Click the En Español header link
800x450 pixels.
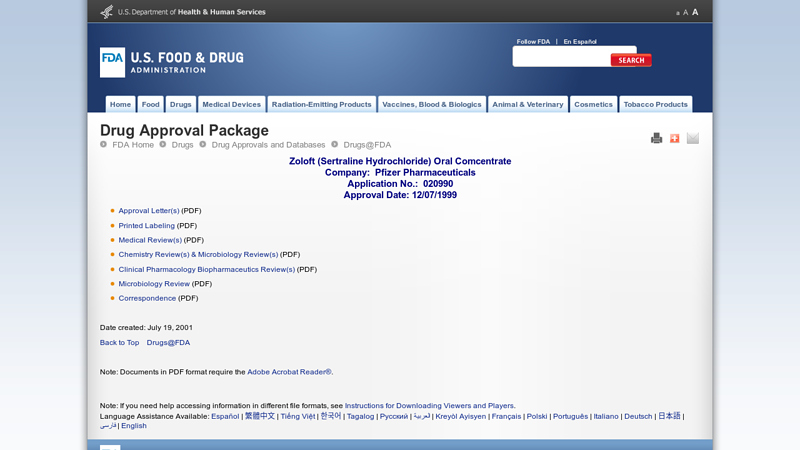pyautogui.click(x=580, y=42)
